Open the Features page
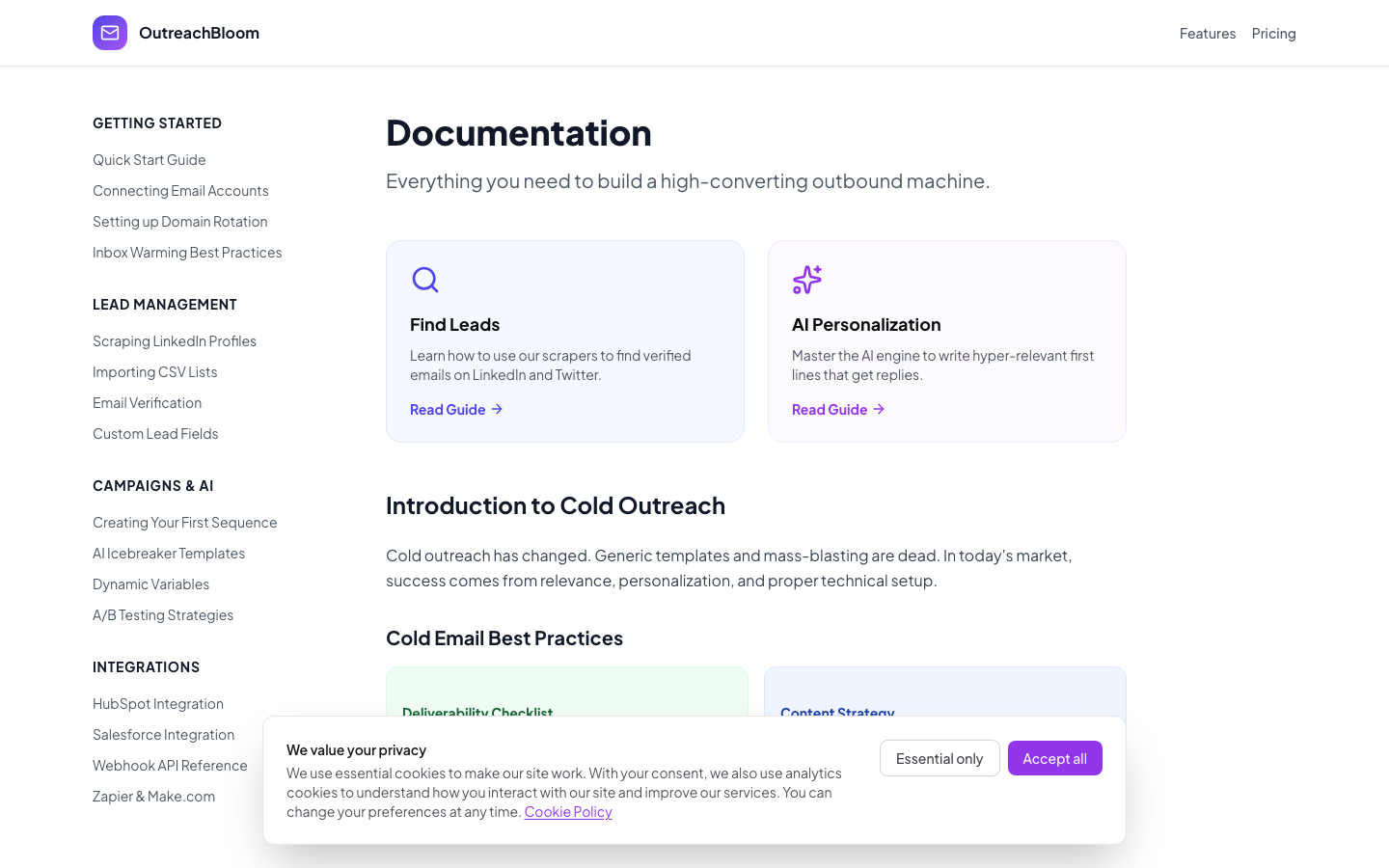This screenshot has width=1389, height=868. tap(1207, 33)
